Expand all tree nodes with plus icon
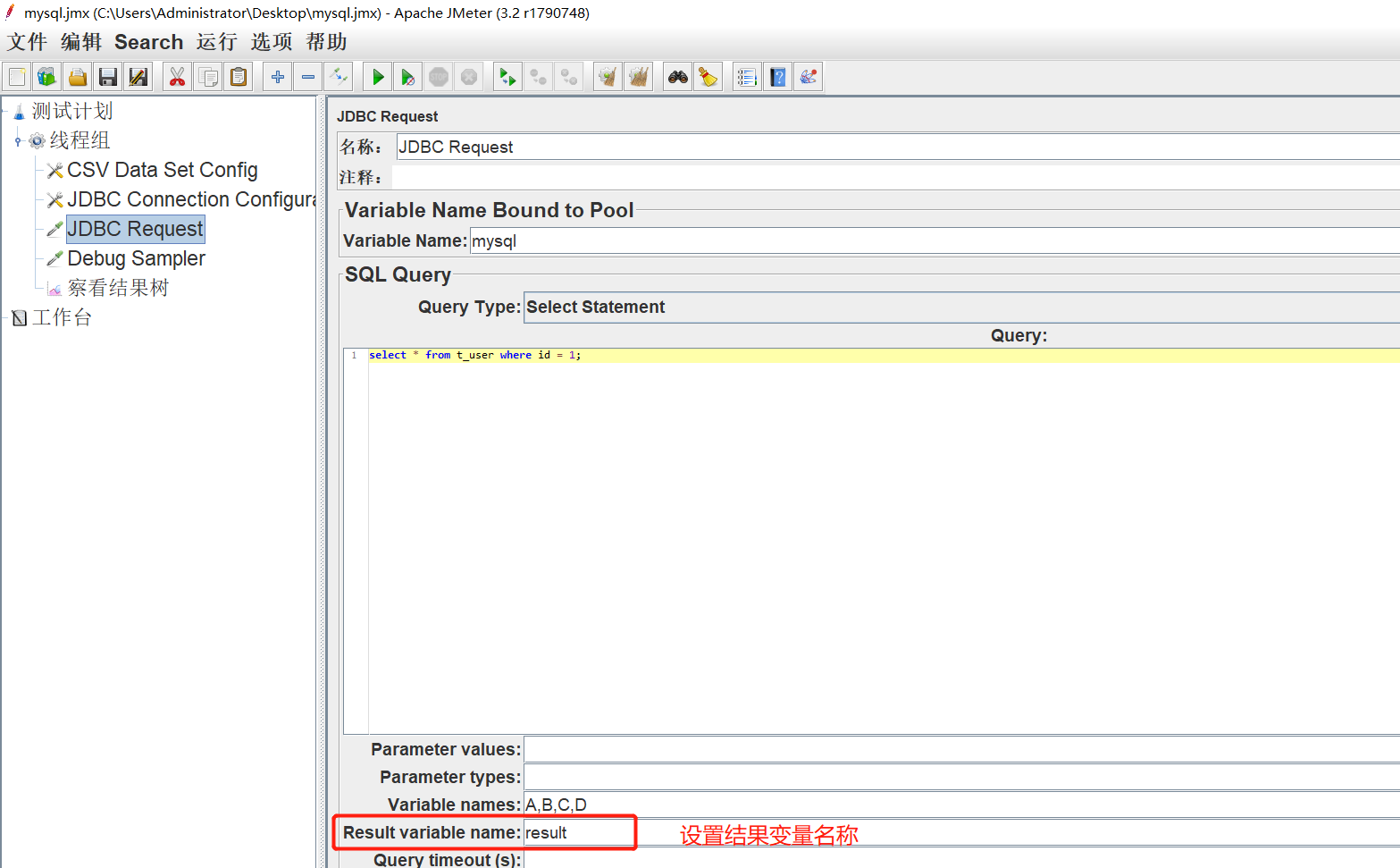 click(x=278, y=77)
